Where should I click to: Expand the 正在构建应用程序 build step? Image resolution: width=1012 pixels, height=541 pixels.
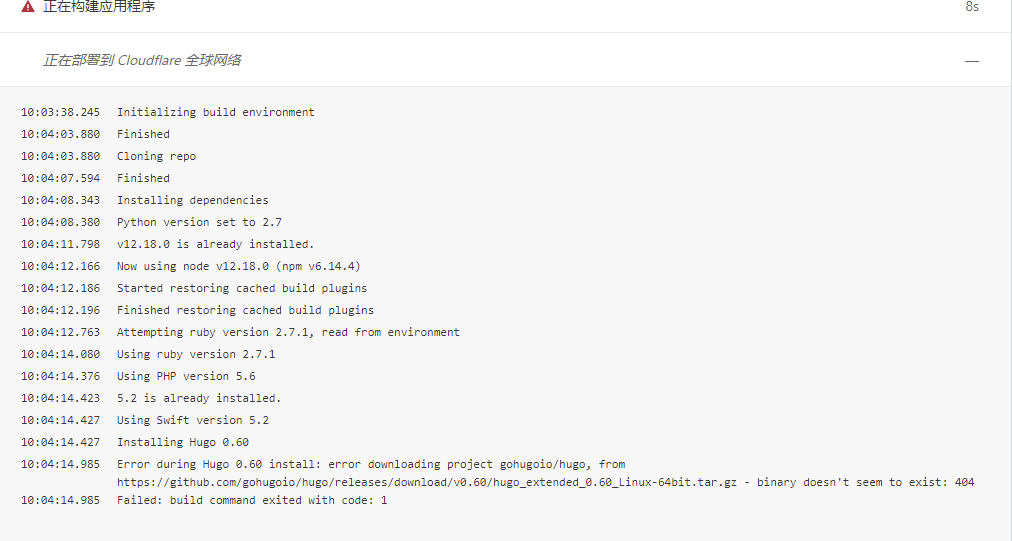(x=98, y=7)
